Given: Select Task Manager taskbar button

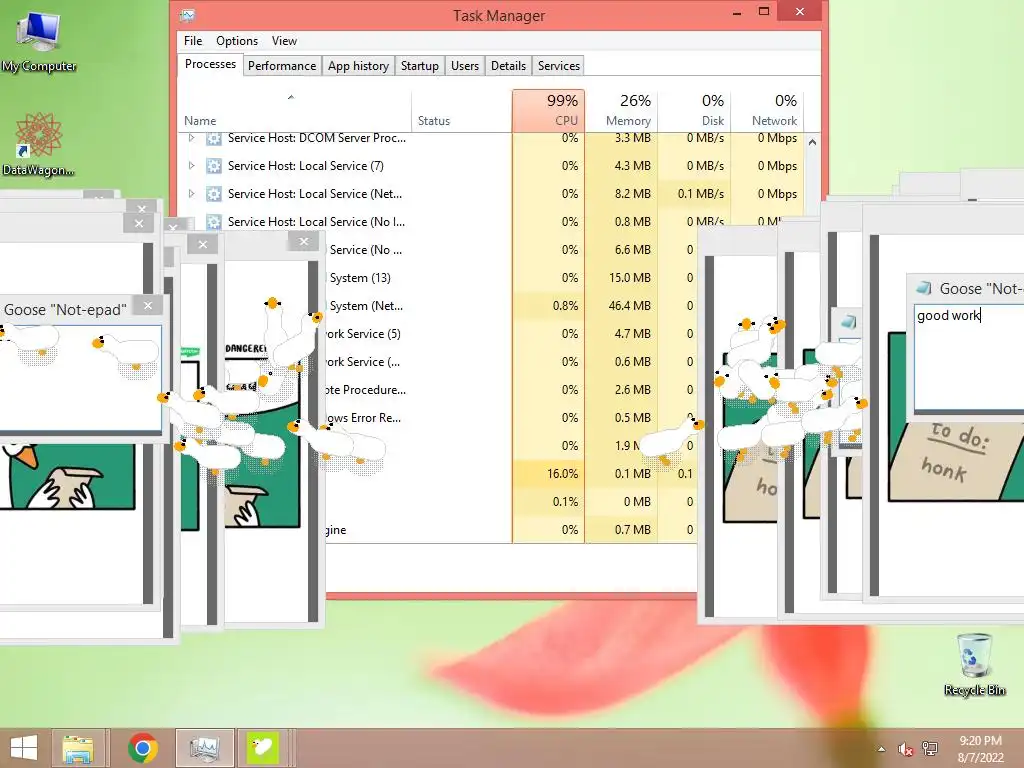Looking at the screenshot, I should [x=204, y=748].
